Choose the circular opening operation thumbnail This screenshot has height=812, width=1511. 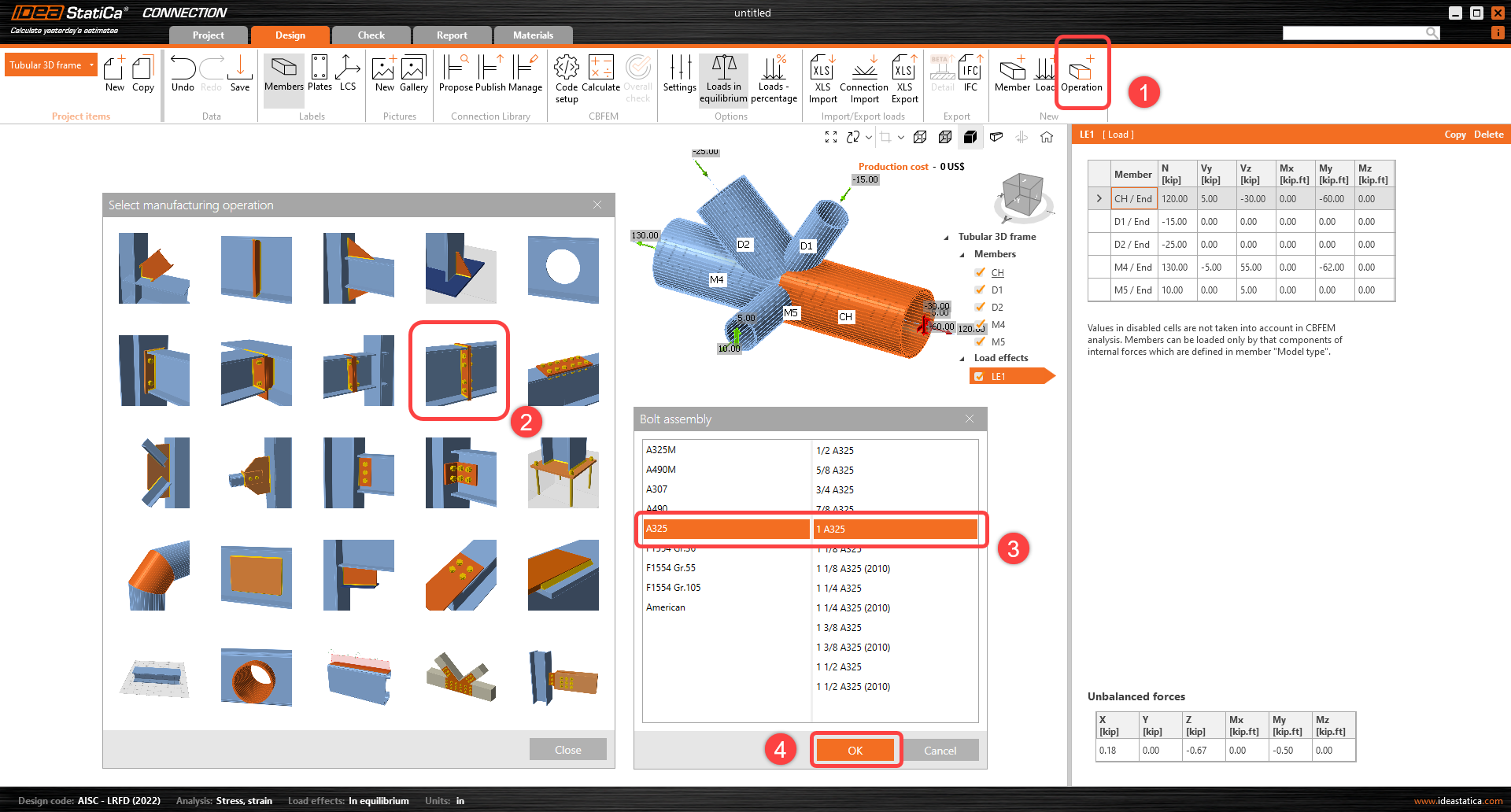click(x=563, y=268)
